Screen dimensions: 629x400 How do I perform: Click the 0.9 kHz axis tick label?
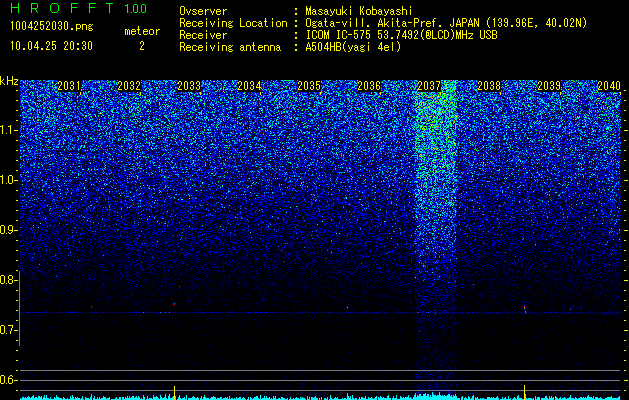coord(8,230)
